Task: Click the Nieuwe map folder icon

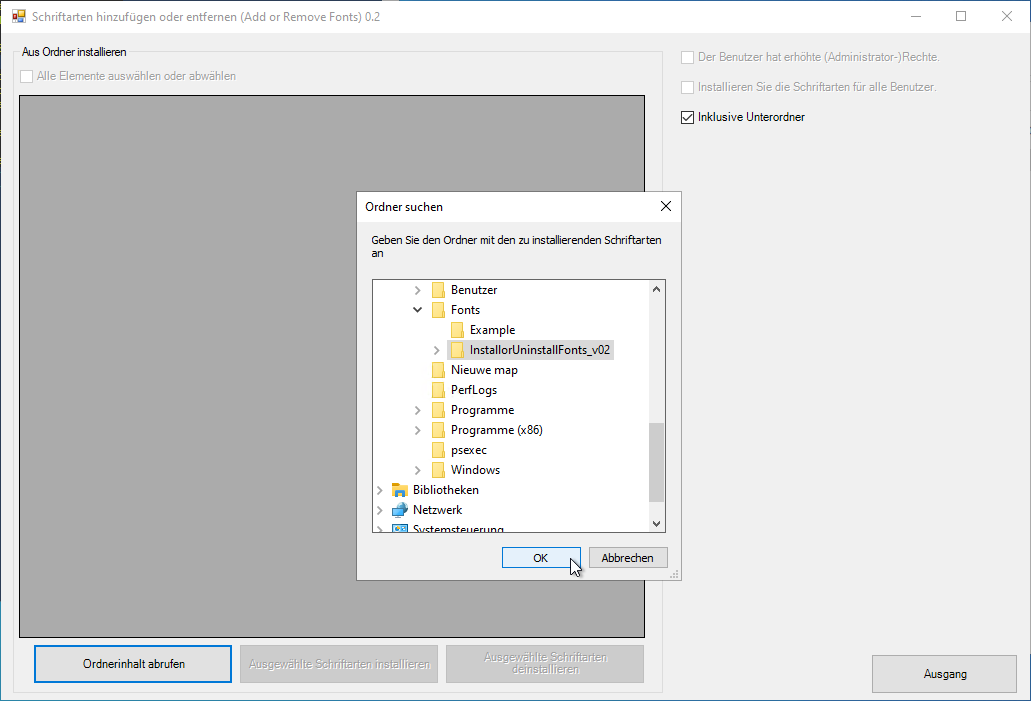Action: [438, 370]
